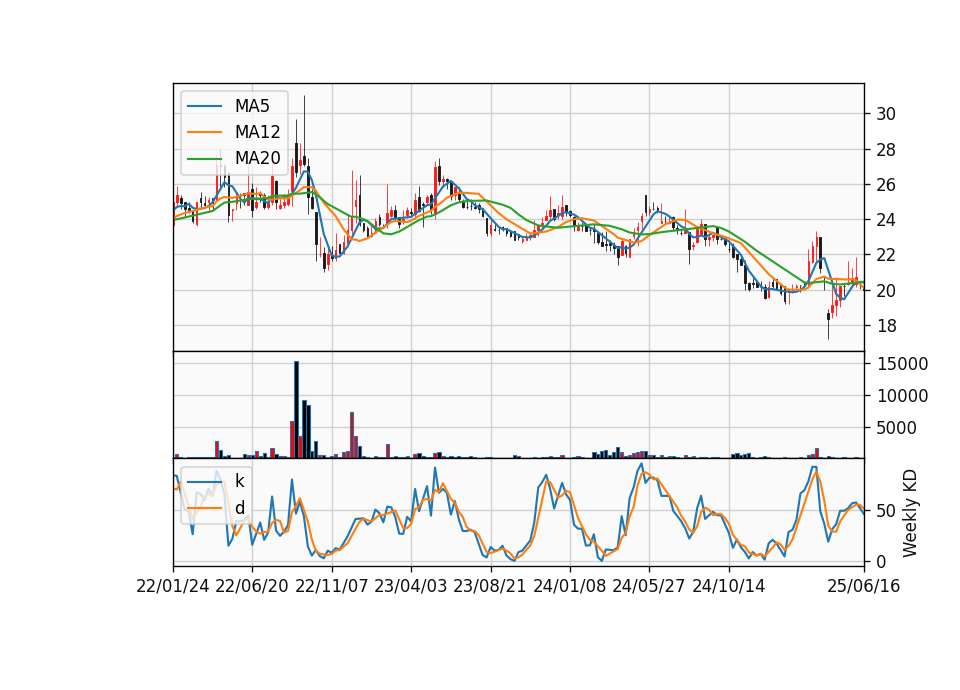Click the orange MA12 legend line sample
The height and width of the screenshot is (690, 960).
(204, 132)
